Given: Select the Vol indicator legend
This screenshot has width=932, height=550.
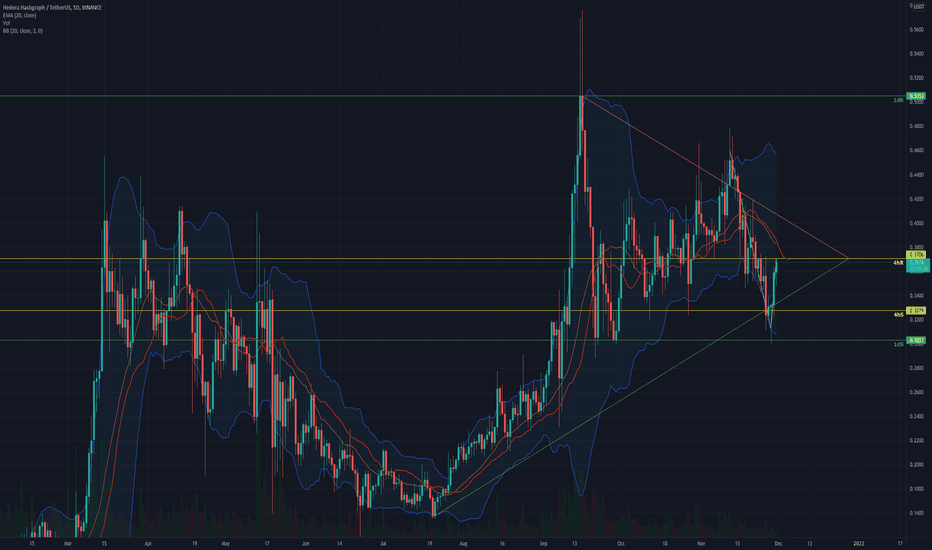Looking at the screenshot, I should pyautogui.click(x=6, y=23).
